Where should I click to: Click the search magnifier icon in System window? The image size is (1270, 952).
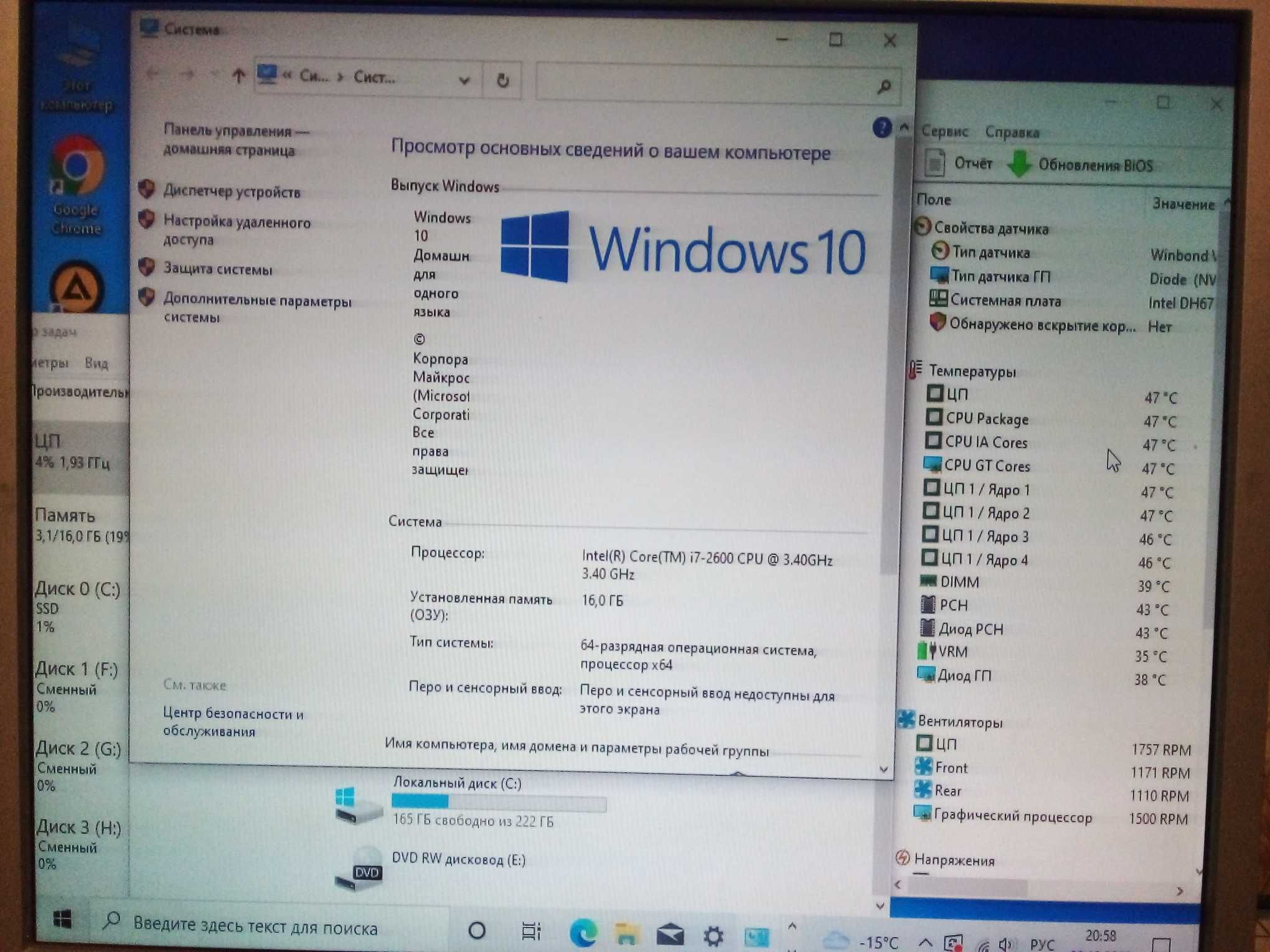884,86
